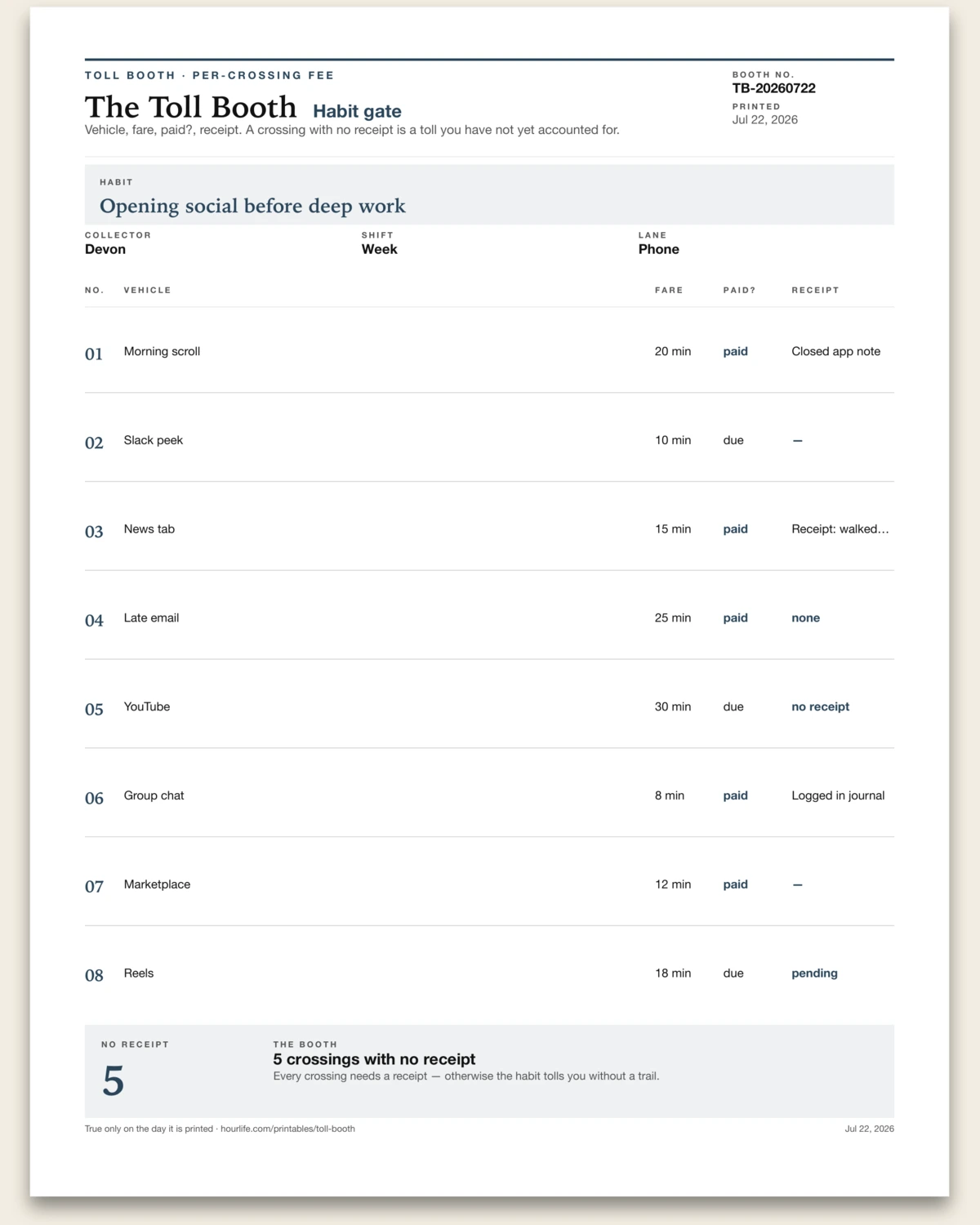Click the booth number TB-20260722
This screenshot has width=980, height=1225.
click(773, 88)
